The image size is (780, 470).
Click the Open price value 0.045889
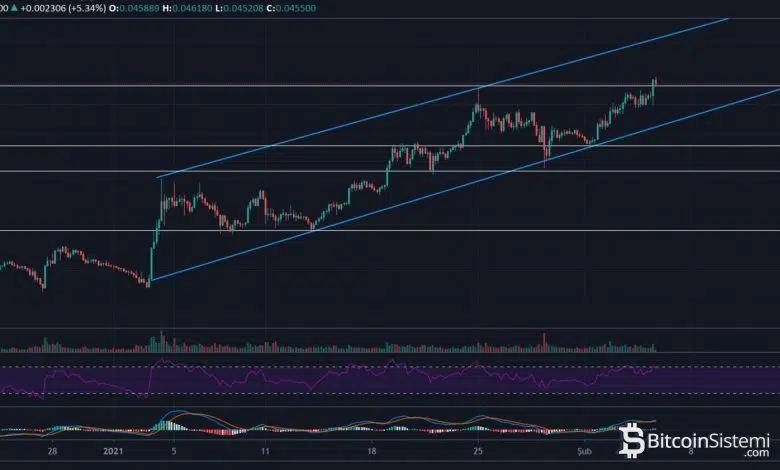coord(142,7)
